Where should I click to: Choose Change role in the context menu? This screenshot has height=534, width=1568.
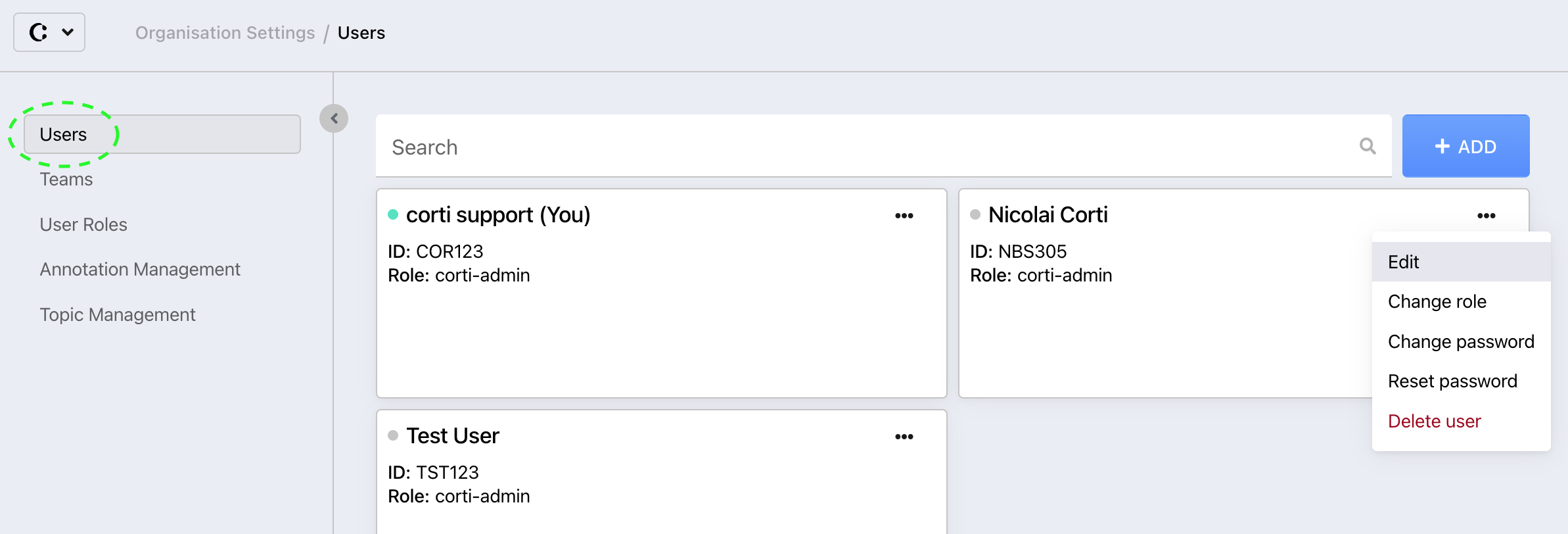(1437, 302)
